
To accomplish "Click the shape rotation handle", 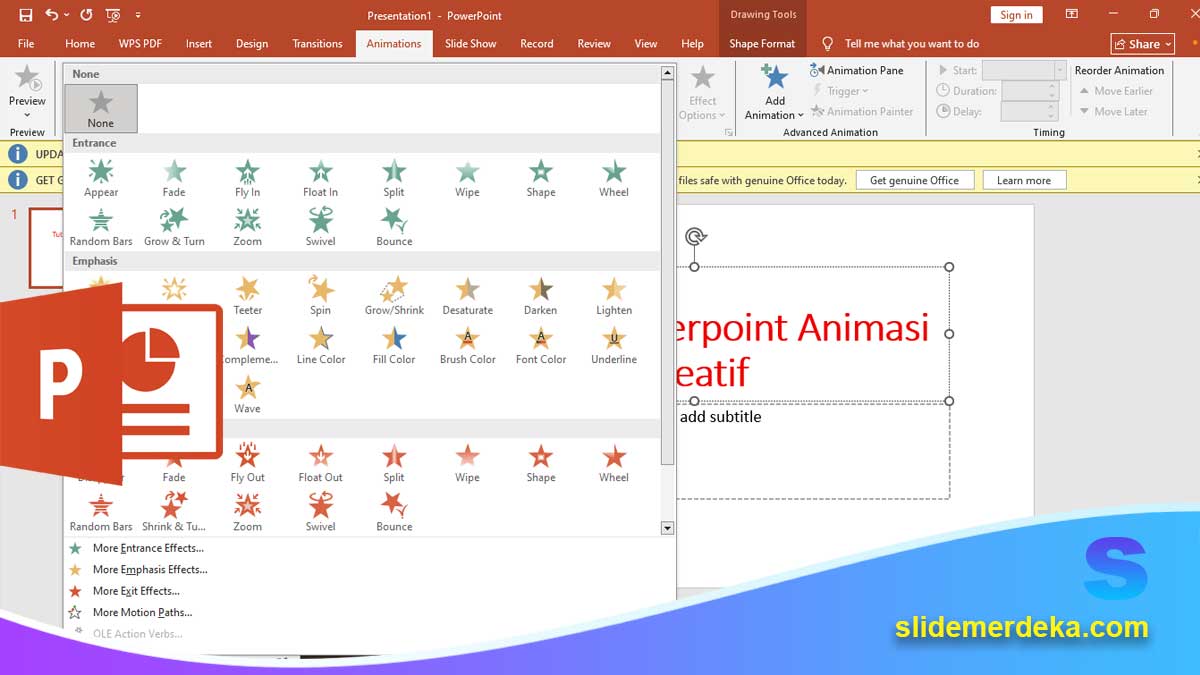I will [696, 237].
